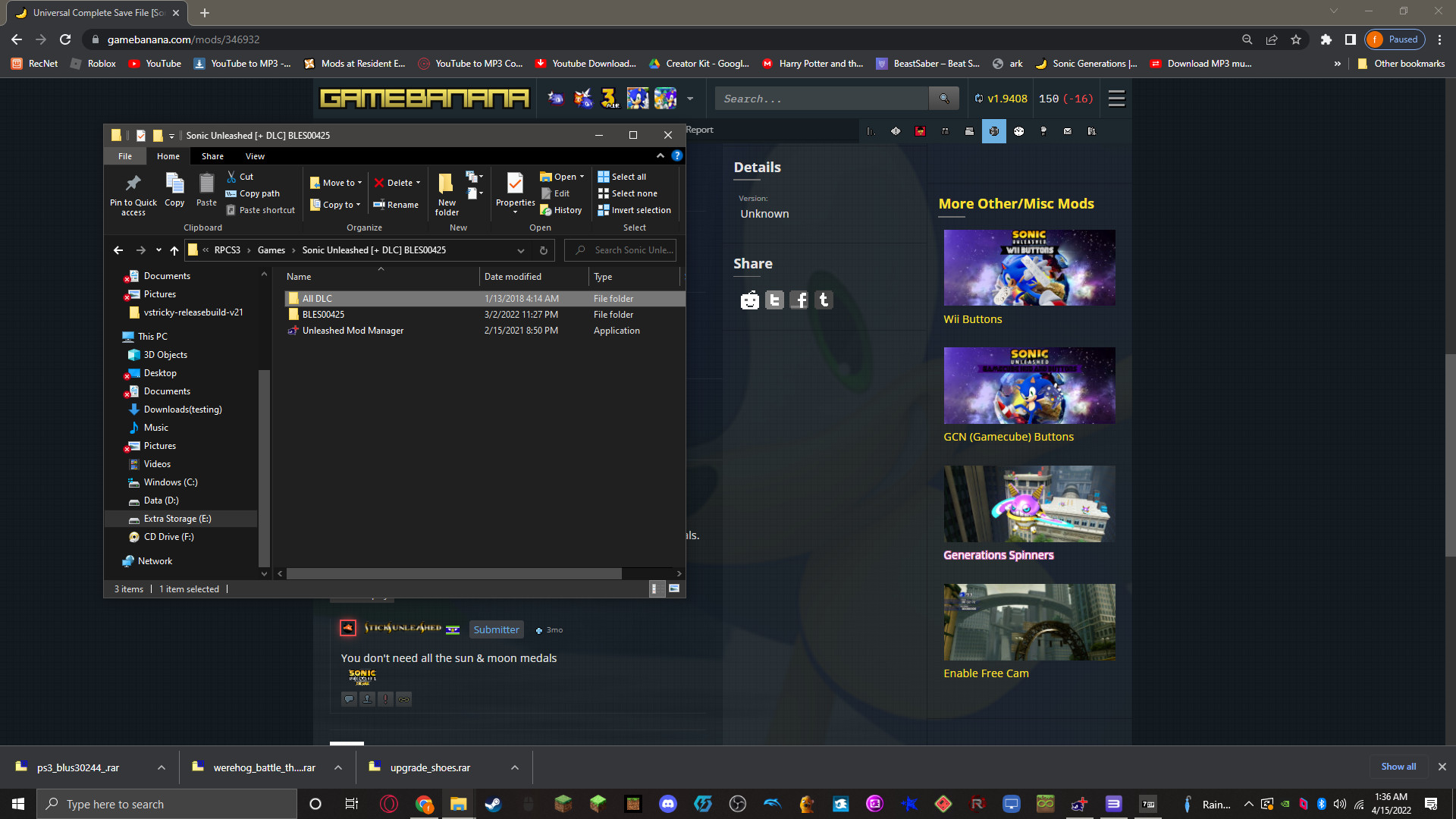Click the Cut scissors icon
Screen dimensions: 1456x819
(231, 177)
